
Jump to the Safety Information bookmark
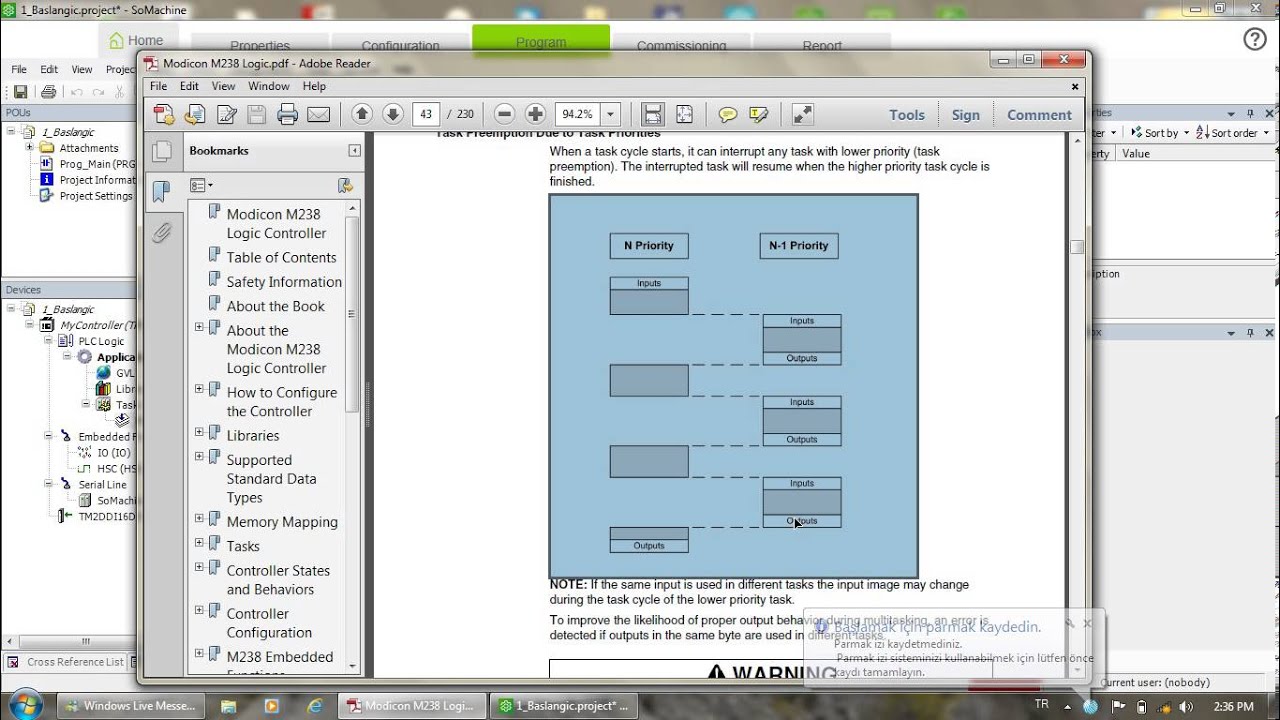click(x=284, y=282)
